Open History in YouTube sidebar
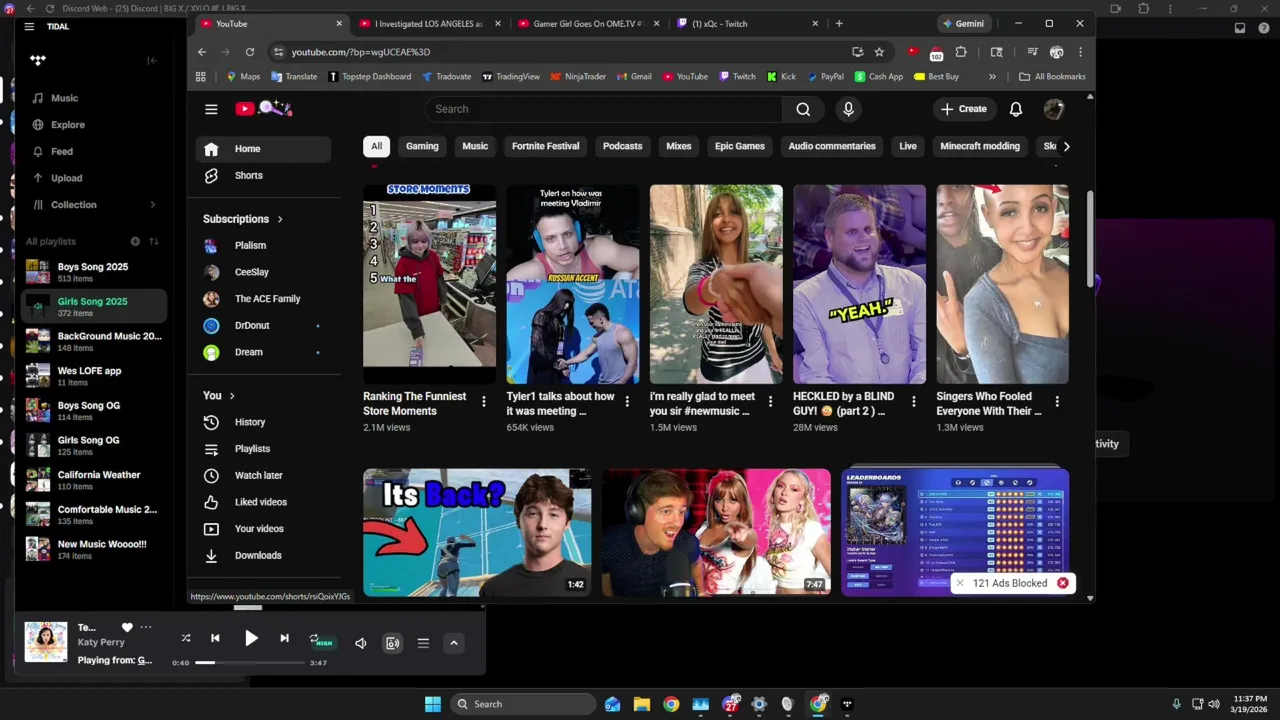1280x720 pixels. (264, 422)
